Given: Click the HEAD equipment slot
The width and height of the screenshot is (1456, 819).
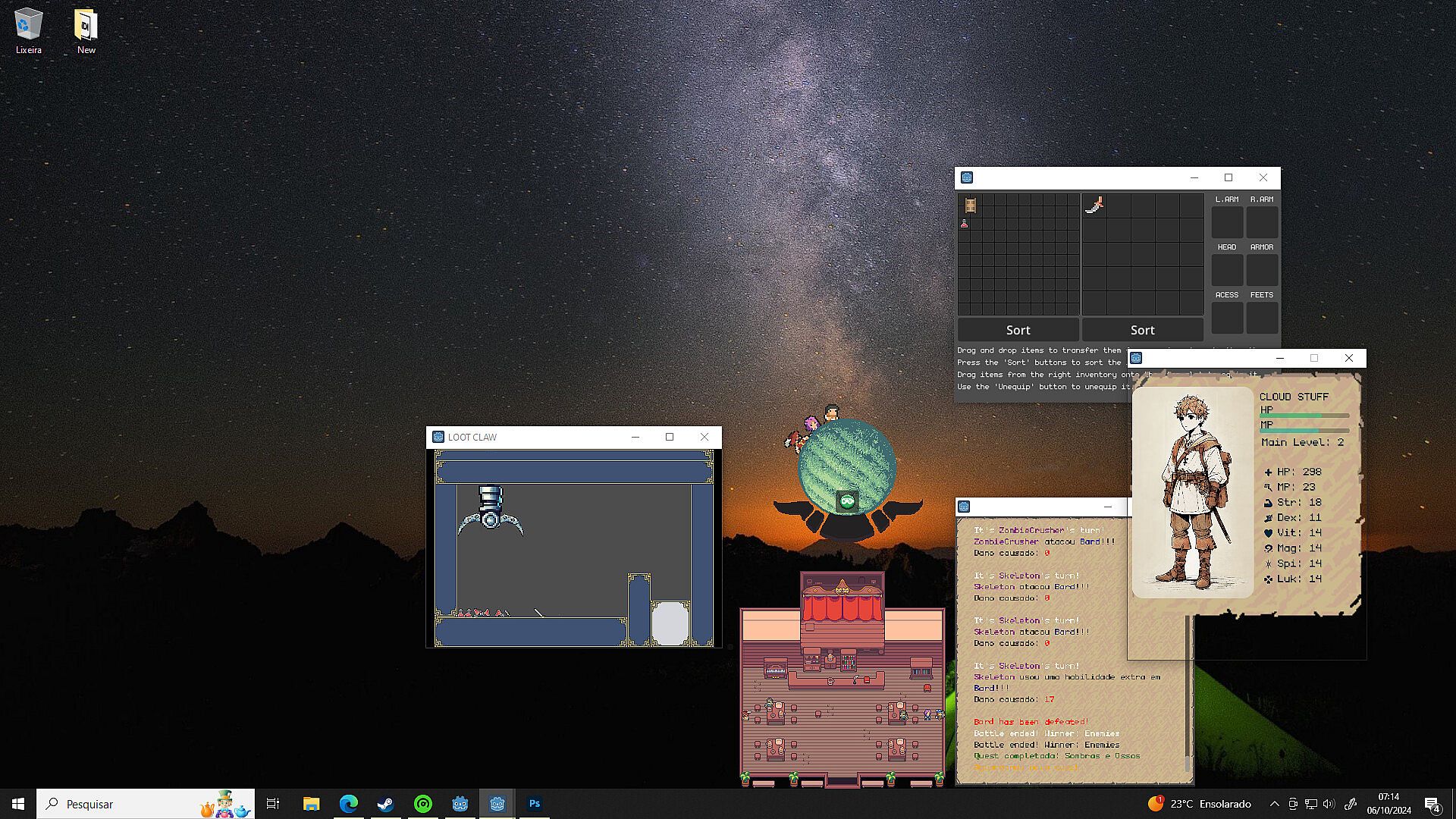Looking at the screenshot, I should click(x=1226, y=270).
